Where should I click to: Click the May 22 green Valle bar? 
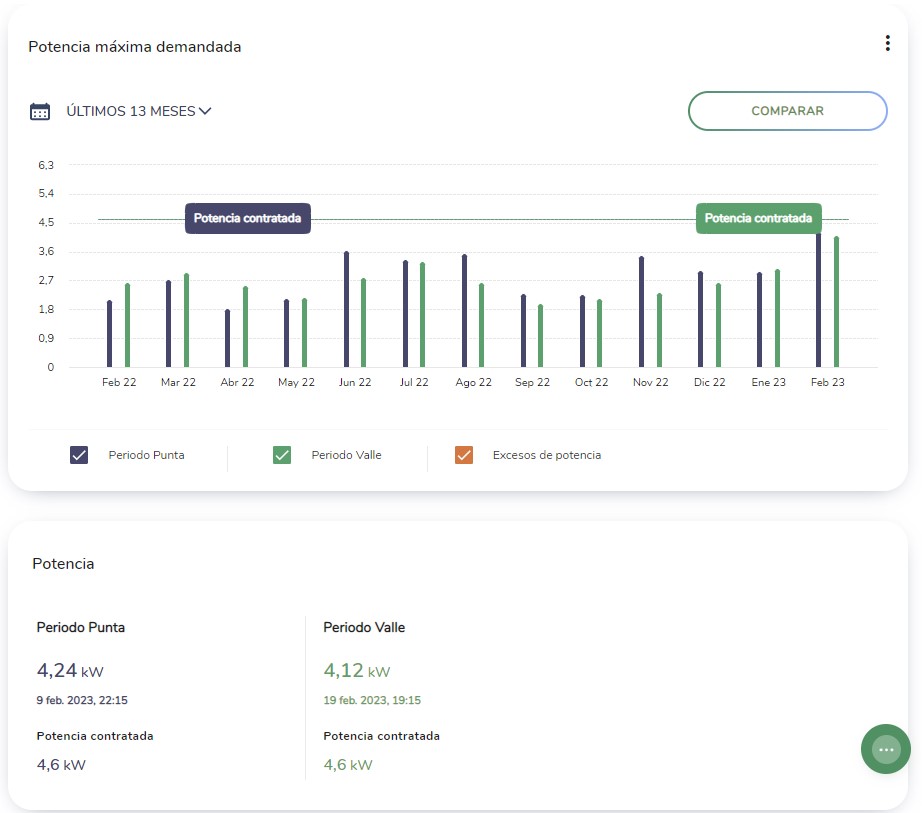(x=304, y=333)
